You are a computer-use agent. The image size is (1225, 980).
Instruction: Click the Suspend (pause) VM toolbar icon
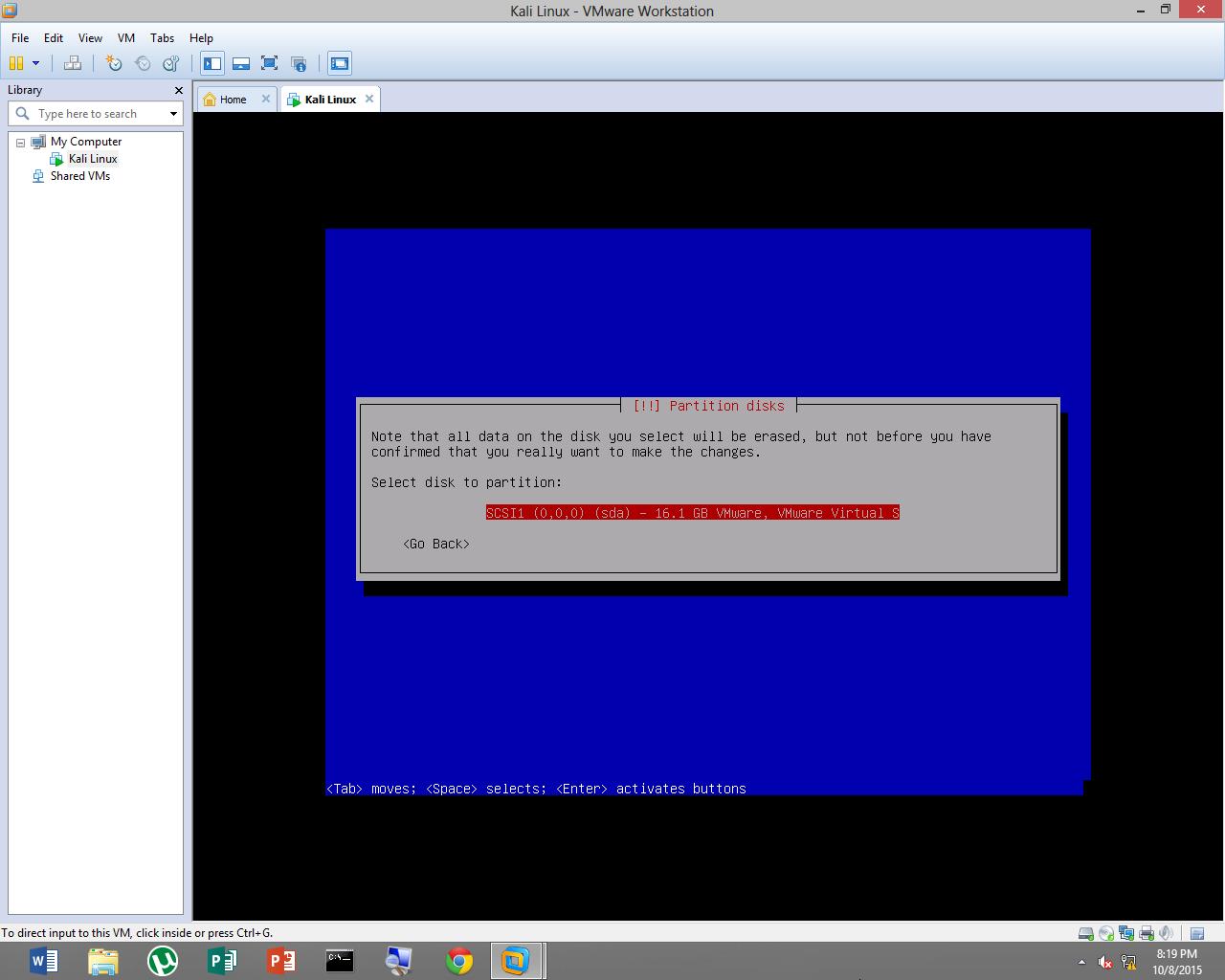coord(16,63)
